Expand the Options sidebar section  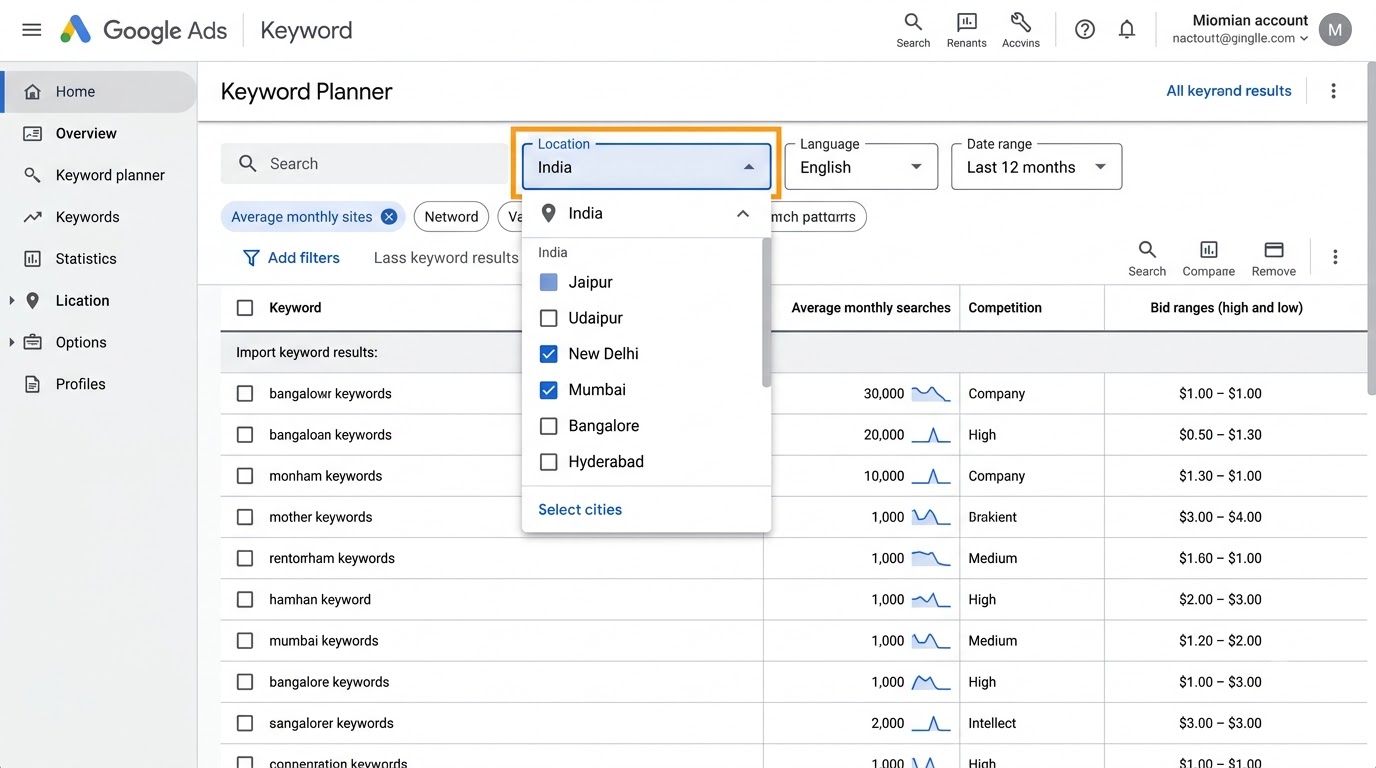(x=11, y=342)
